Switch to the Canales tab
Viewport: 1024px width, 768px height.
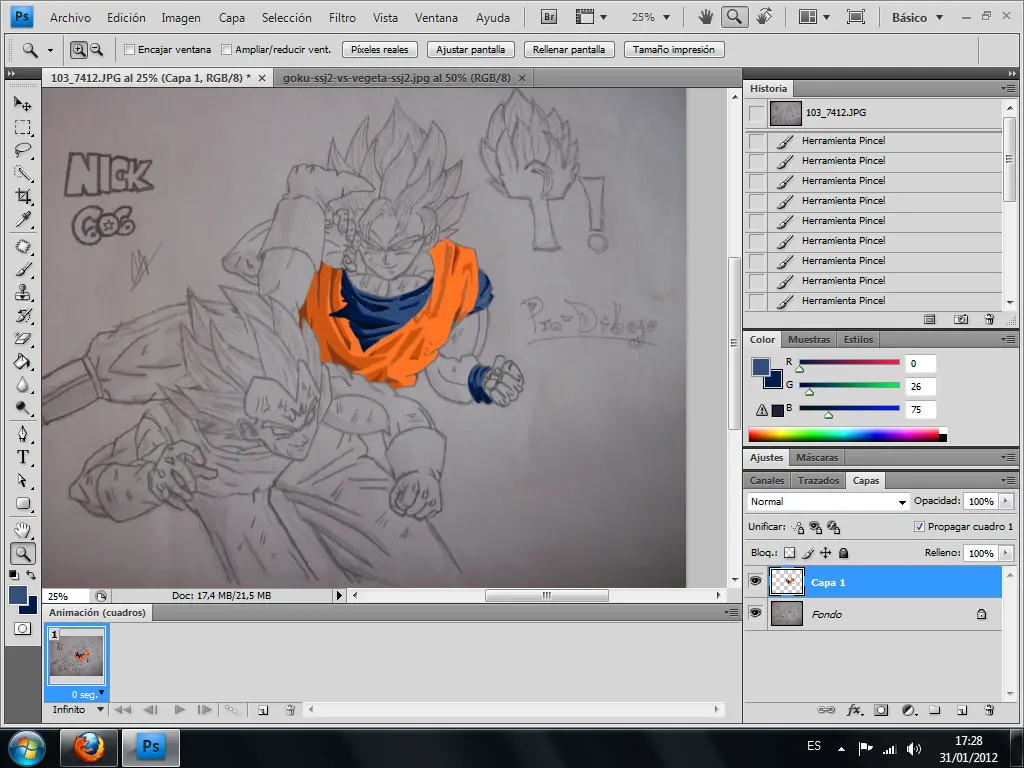(x=767, y=481)
